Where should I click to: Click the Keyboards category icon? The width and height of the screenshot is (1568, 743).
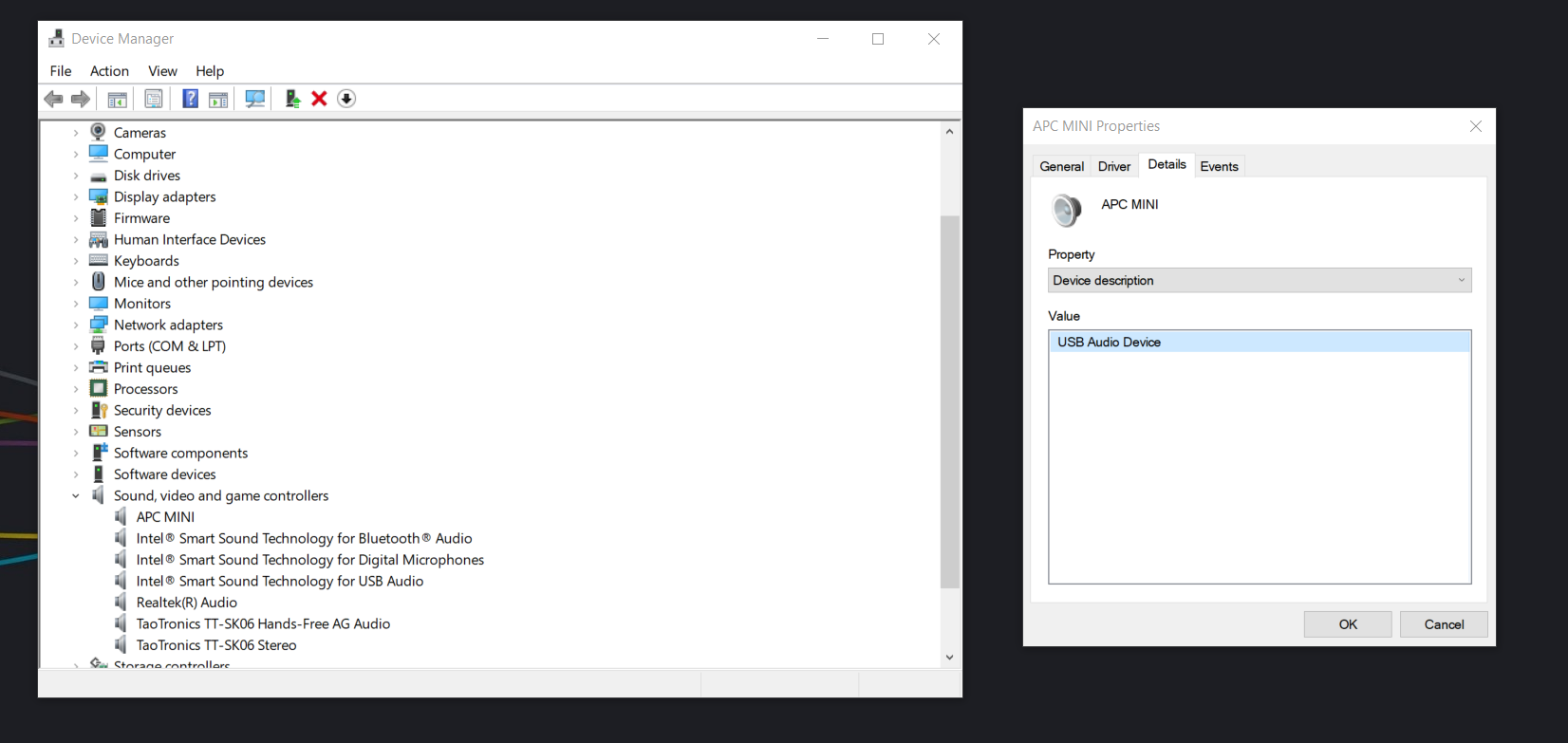coord(99,260)
